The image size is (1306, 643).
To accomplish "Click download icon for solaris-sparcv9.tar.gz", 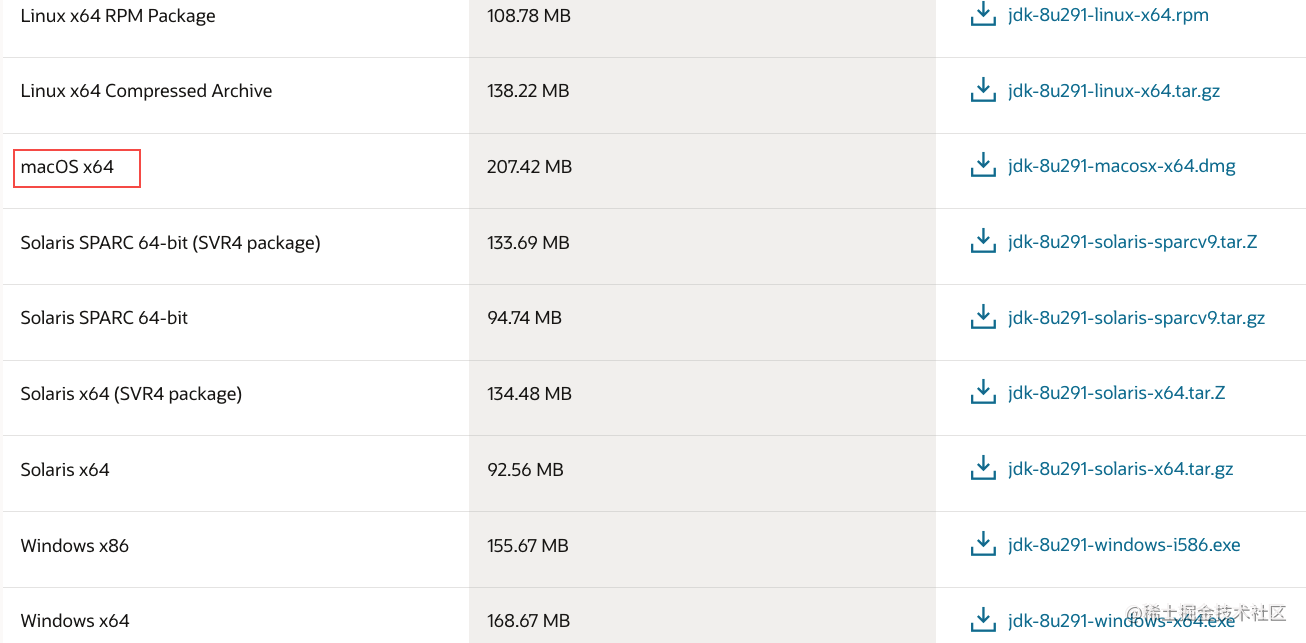I will pos(984,317).
